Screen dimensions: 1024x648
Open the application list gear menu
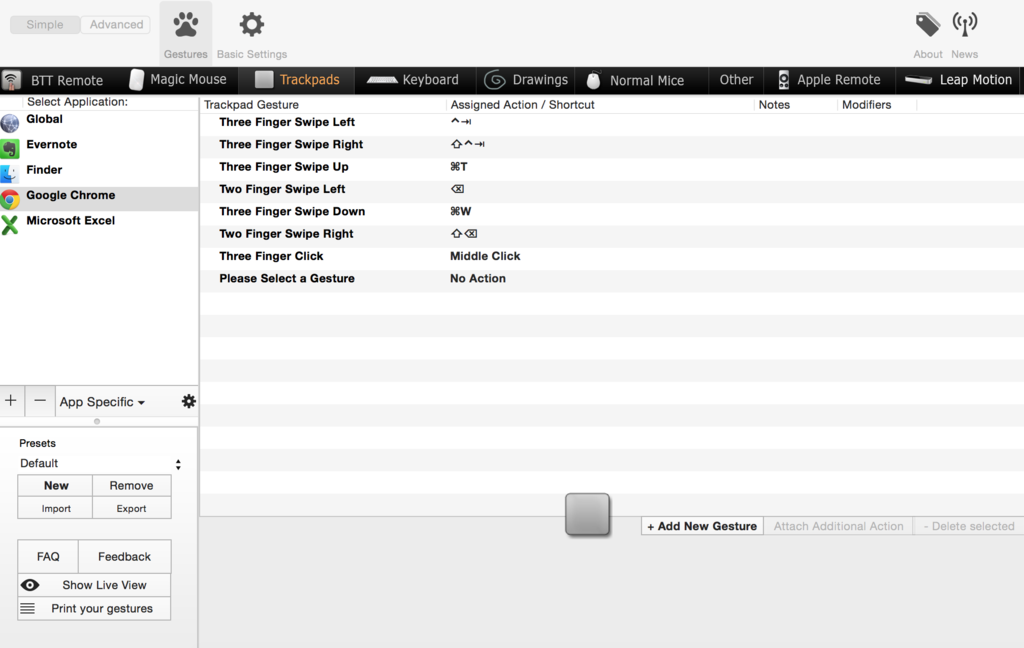point(189,401)
